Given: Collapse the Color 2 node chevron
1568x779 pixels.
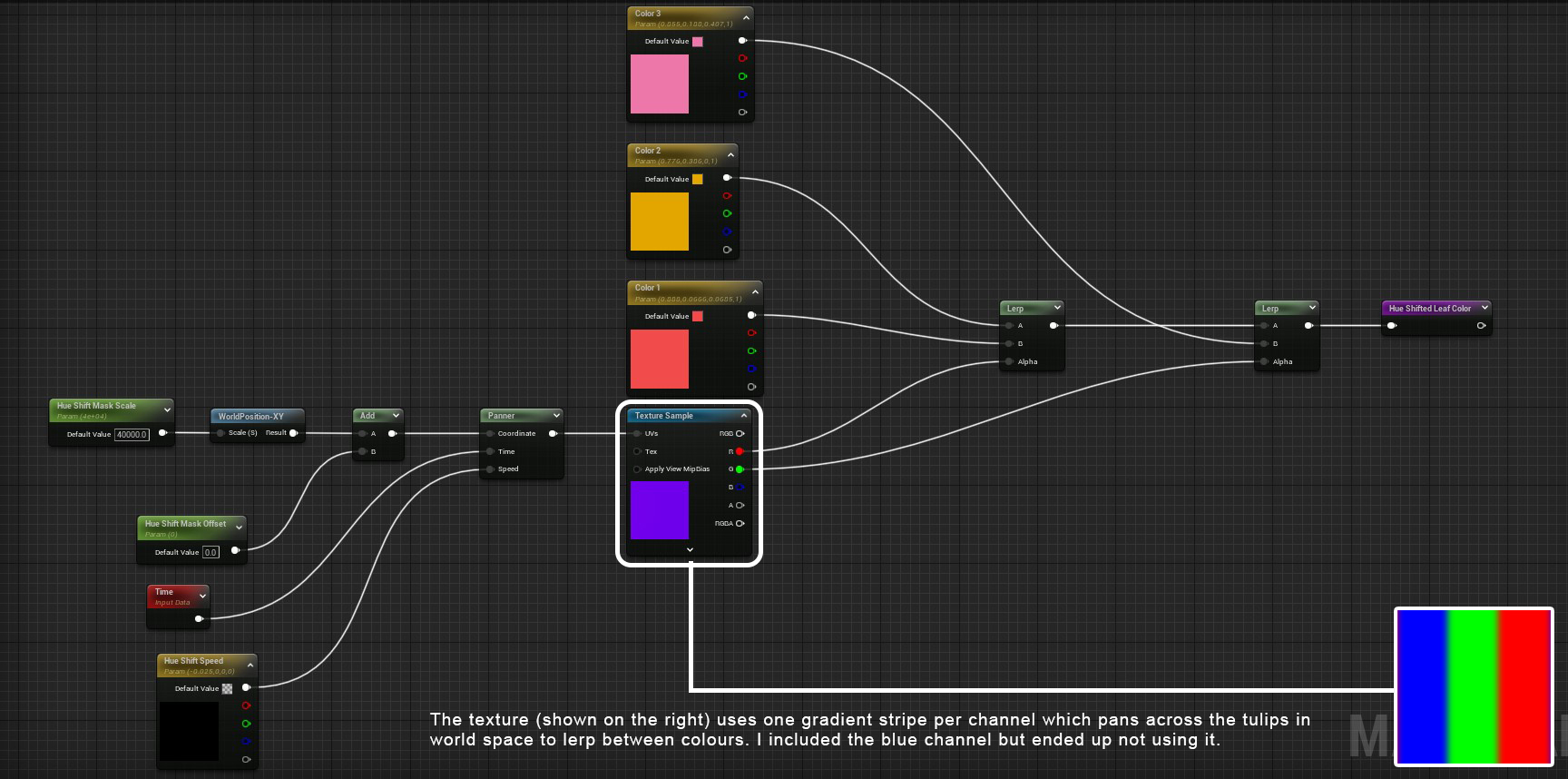Looking at the screenshot, I should tap(730, 155).
